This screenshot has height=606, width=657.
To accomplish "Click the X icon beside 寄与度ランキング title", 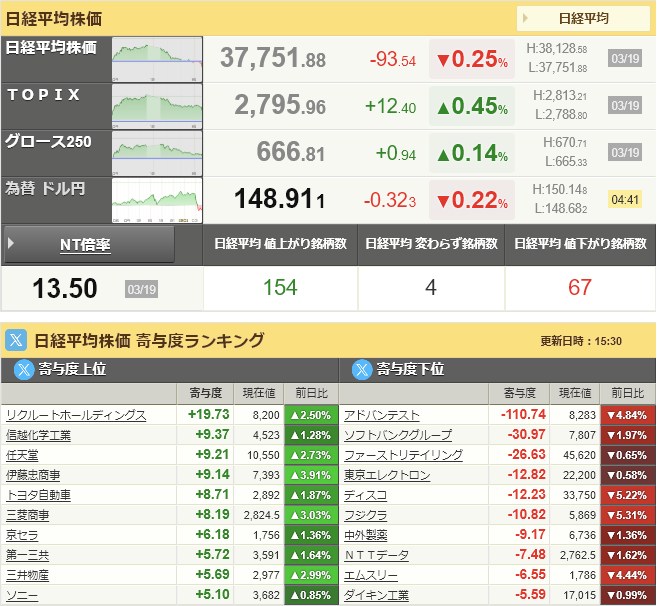I will (16, 340).
